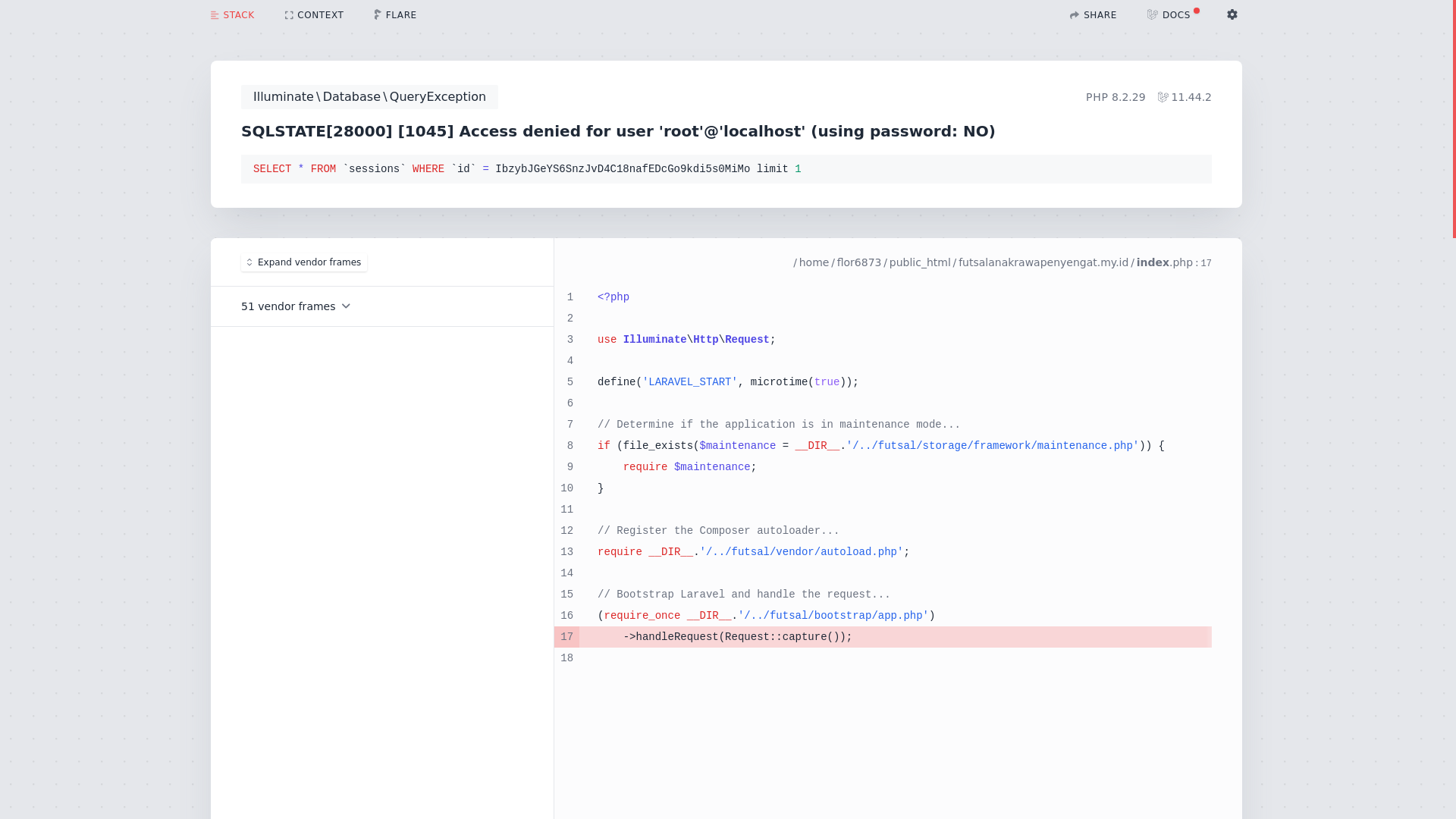Click home path segment

click(814, 262)
